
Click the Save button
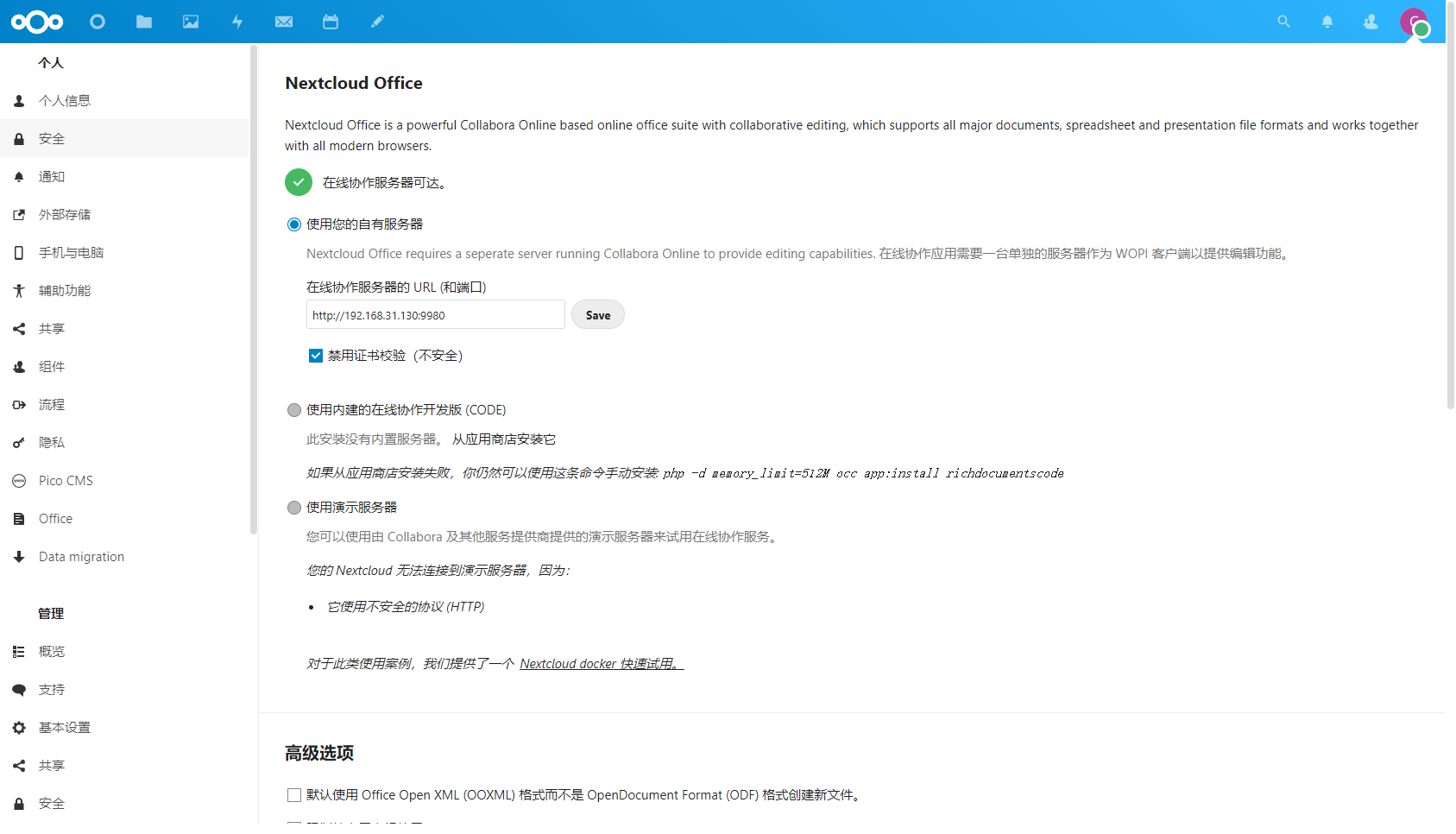click(x=597, y=315)
